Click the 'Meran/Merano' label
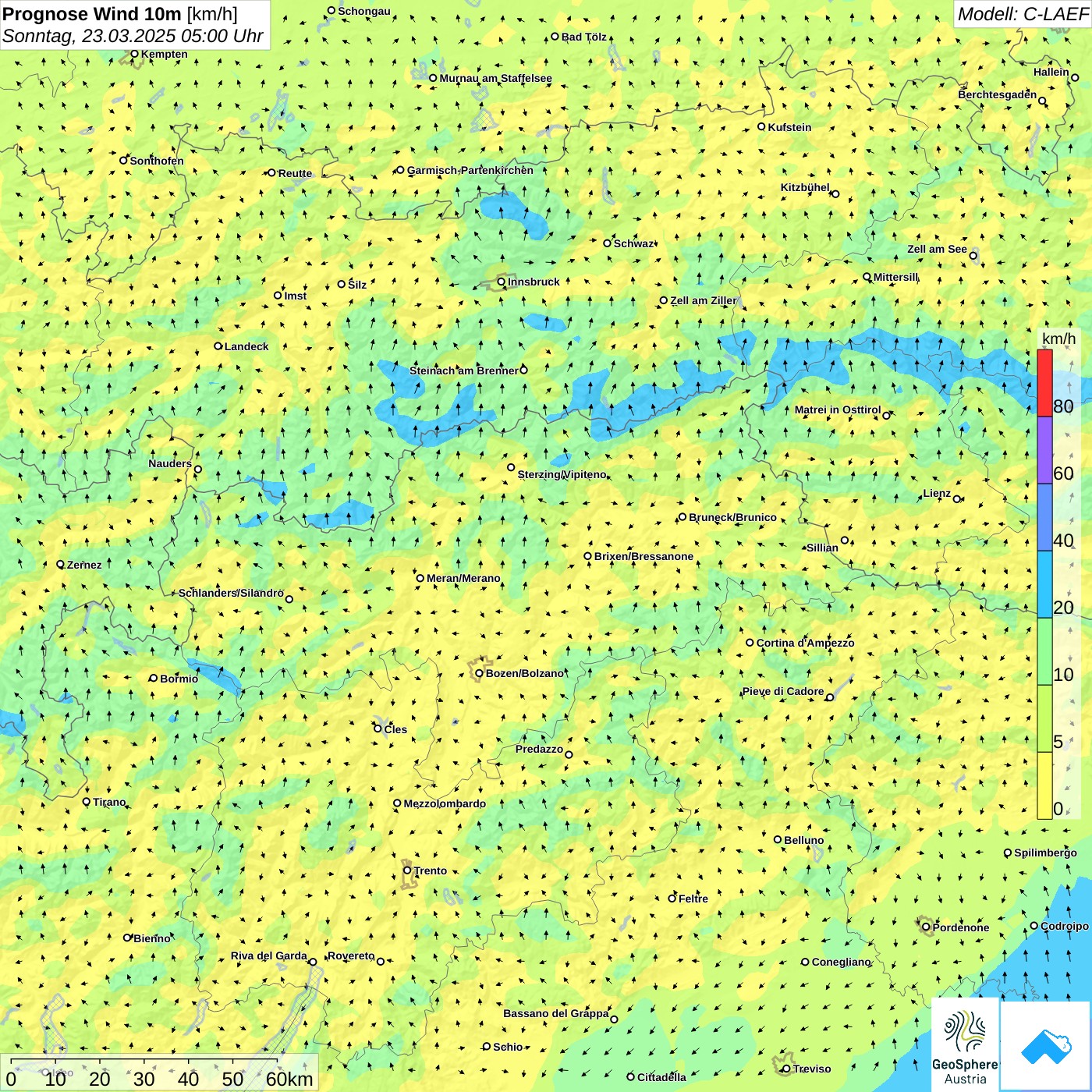Screen dimensions: 1092x1092 click(463, 578)
